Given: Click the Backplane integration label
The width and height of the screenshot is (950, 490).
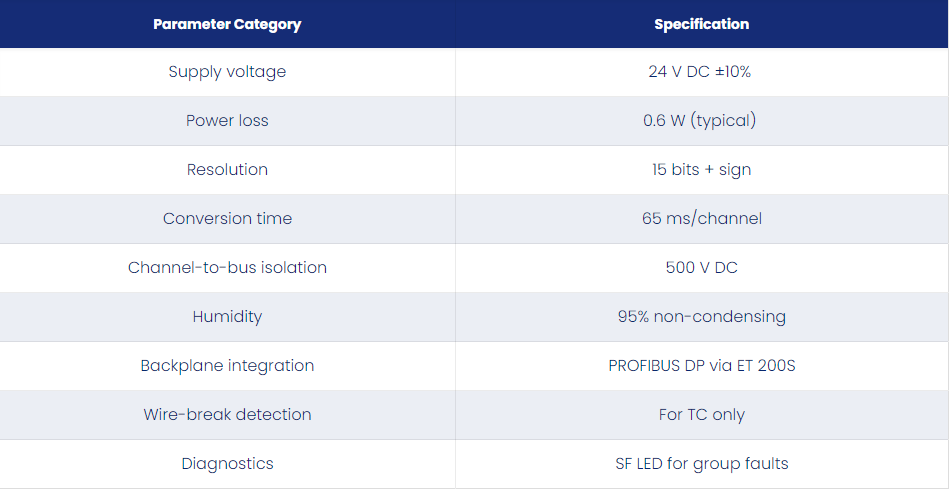Looking at the screenshot, I should click(227, 366).
